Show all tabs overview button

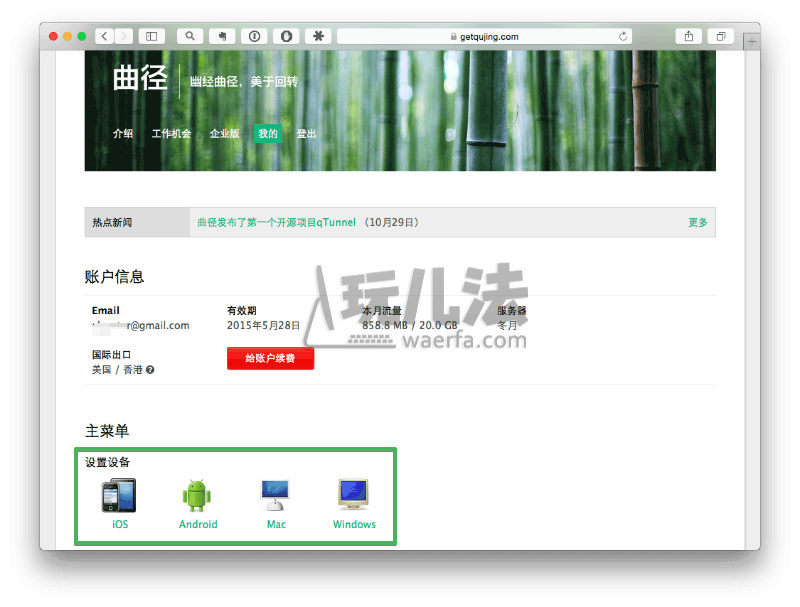point(720,36)
